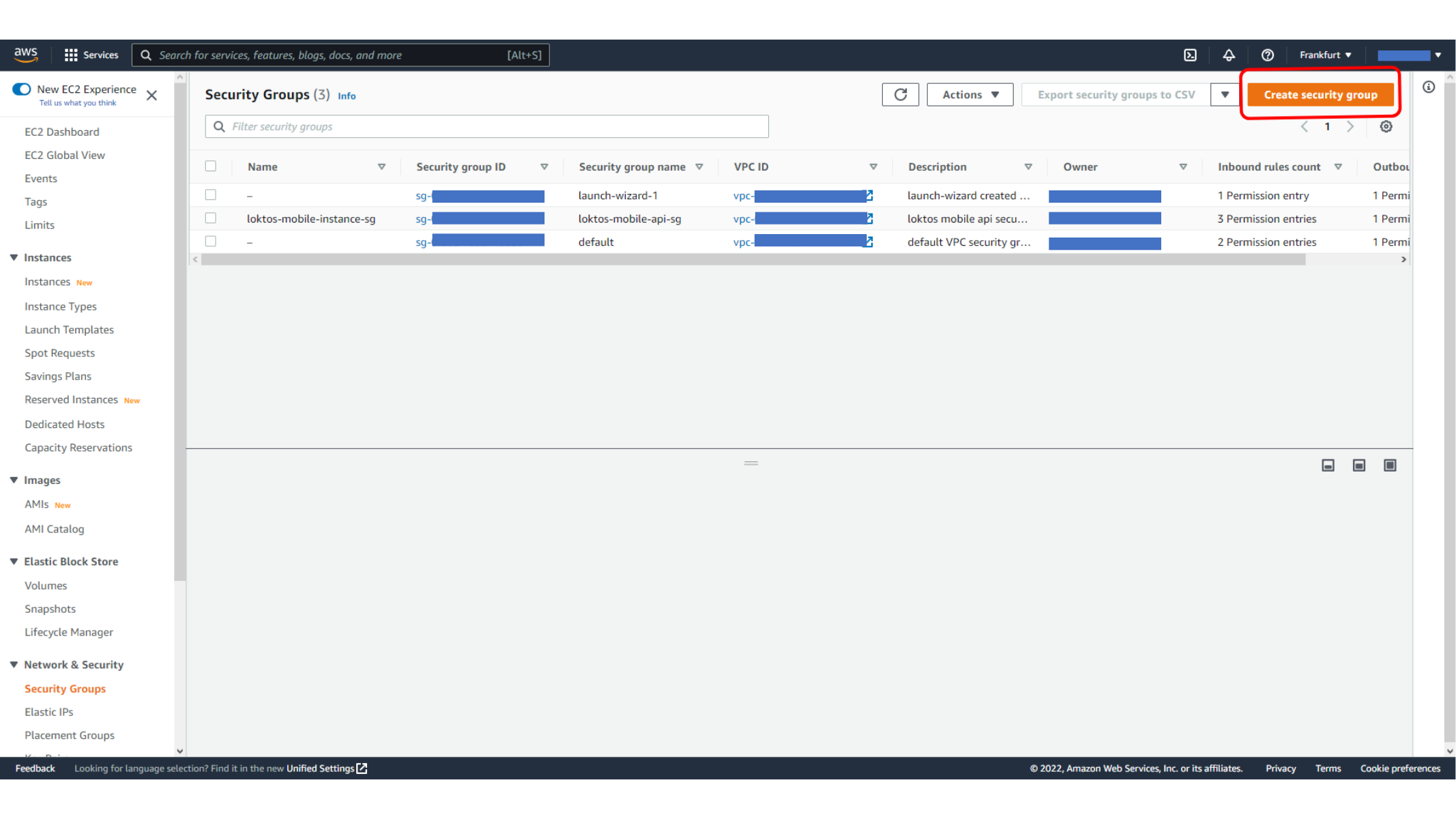The height and width of the screenshot is (819, 1456).
Task: Open Launch Templates page
Action: [69, 330]
